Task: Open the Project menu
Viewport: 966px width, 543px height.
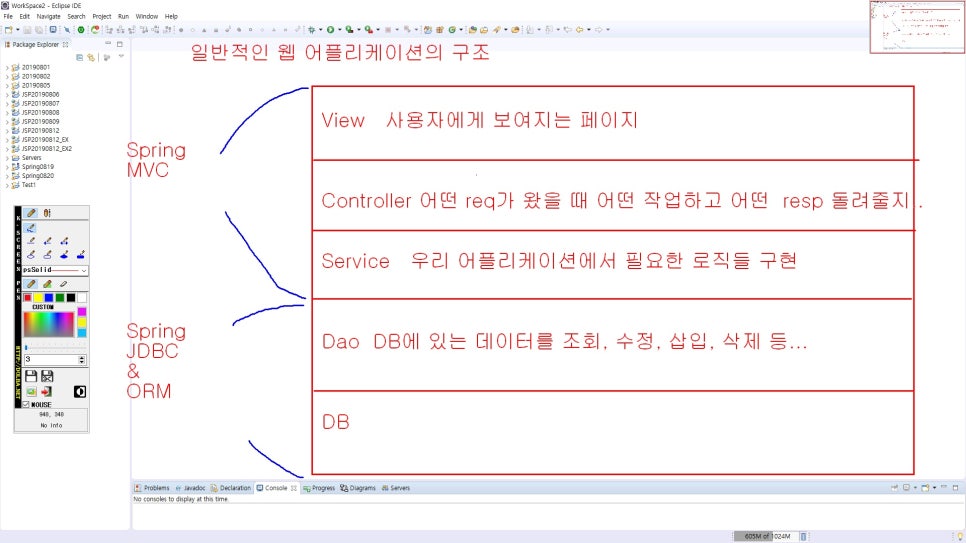Action: (x=102, y=17)
